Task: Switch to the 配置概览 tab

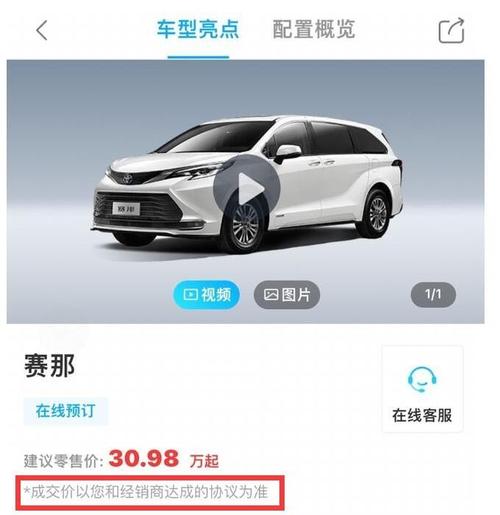Action: (x=314, y=29)
